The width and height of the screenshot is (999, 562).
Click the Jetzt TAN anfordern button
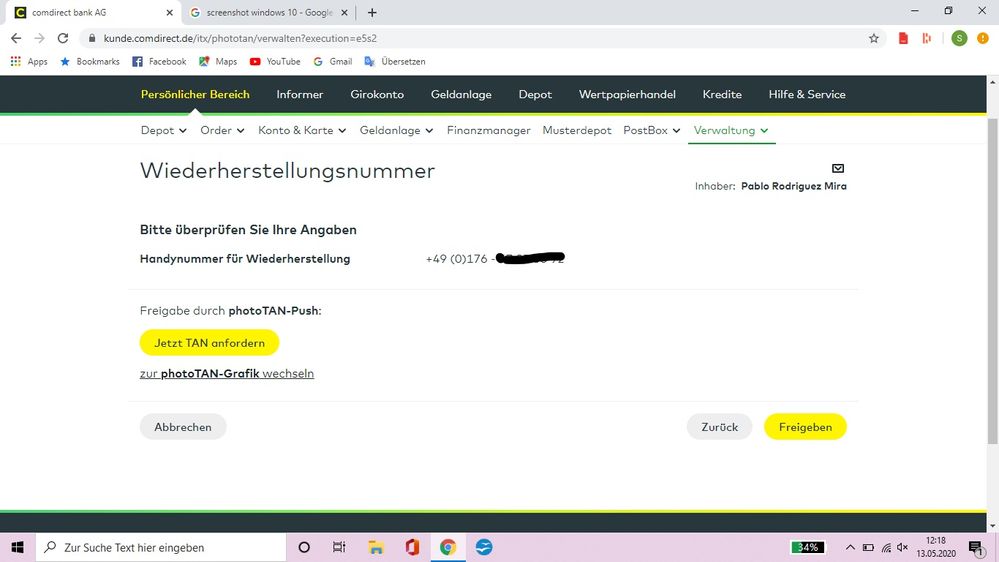(x=209, y=343)
